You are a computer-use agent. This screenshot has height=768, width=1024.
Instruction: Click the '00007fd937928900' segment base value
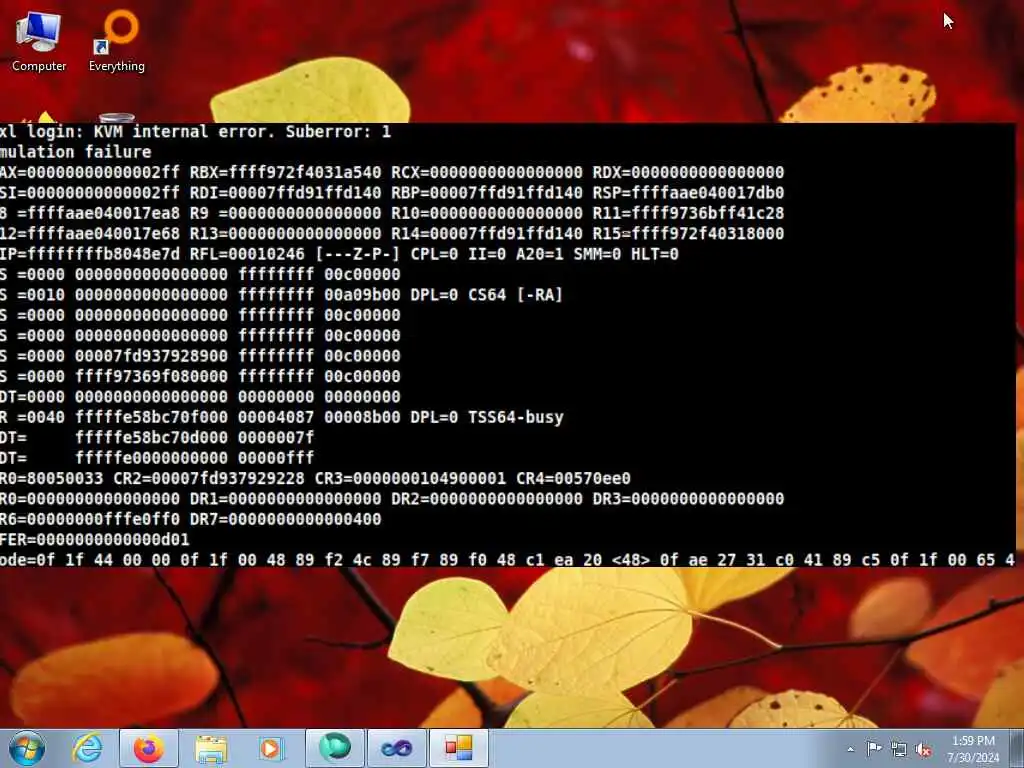point(152,356)
